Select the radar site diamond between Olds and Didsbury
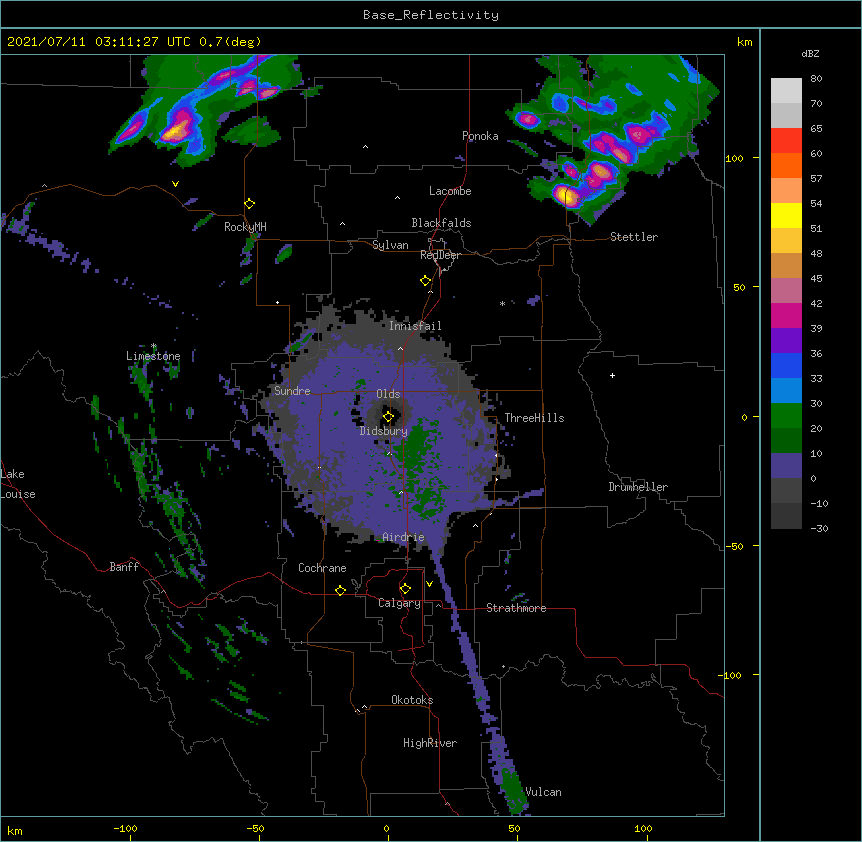The width and height of the screenshot is (862, 842). click(x=388, y=416)
